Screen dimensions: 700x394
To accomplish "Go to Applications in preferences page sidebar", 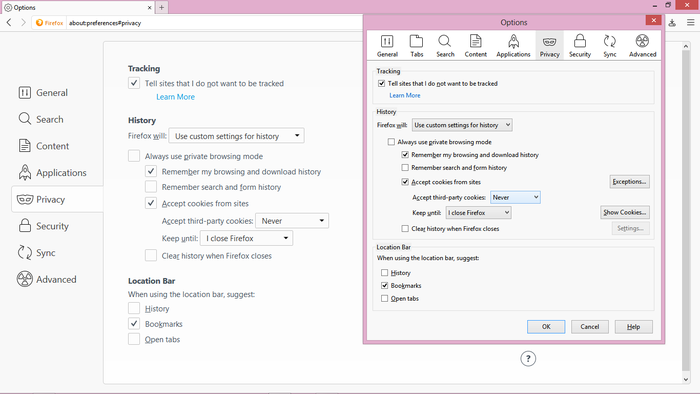I will pos(52,173).
